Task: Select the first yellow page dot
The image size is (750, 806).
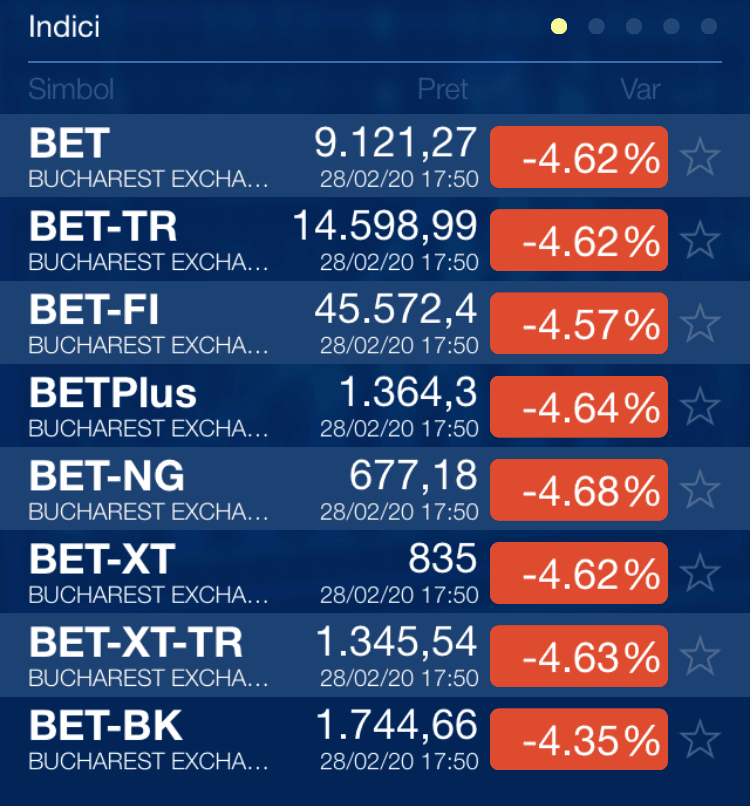Action: pos(559,26)
